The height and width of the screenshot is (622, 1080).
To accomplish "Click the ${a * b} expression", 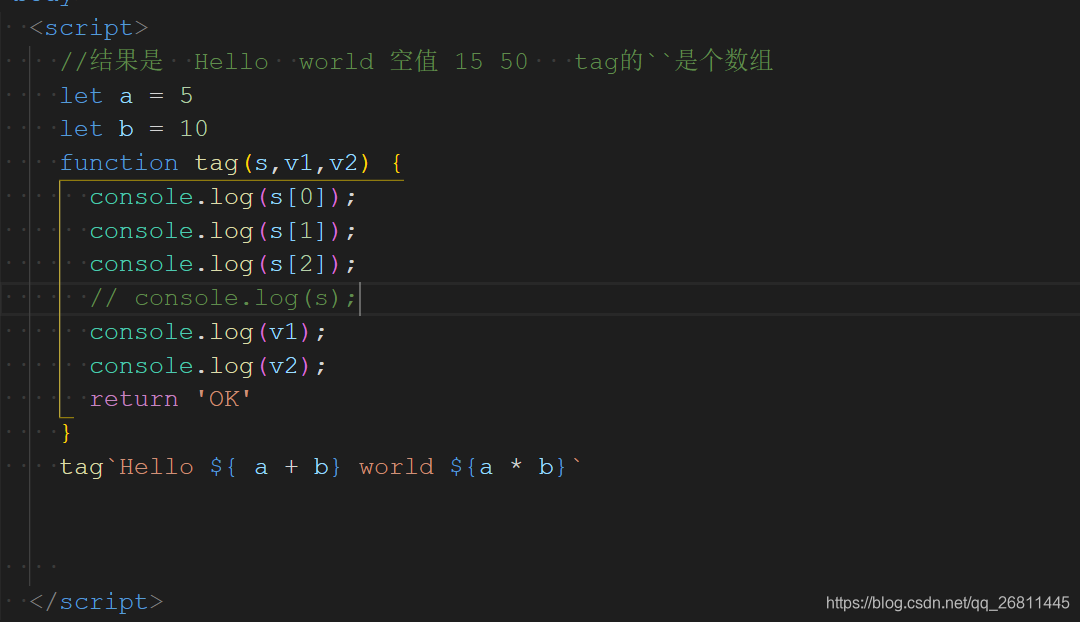I will pos(508,467).
